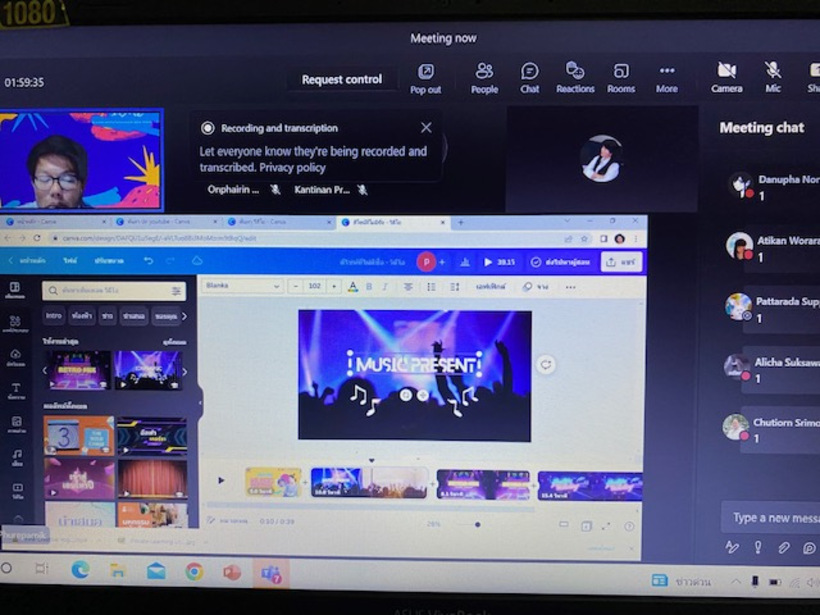Click the attach file paperclip in chat
This screenshot has width=820, height=615.
(784, 548)
